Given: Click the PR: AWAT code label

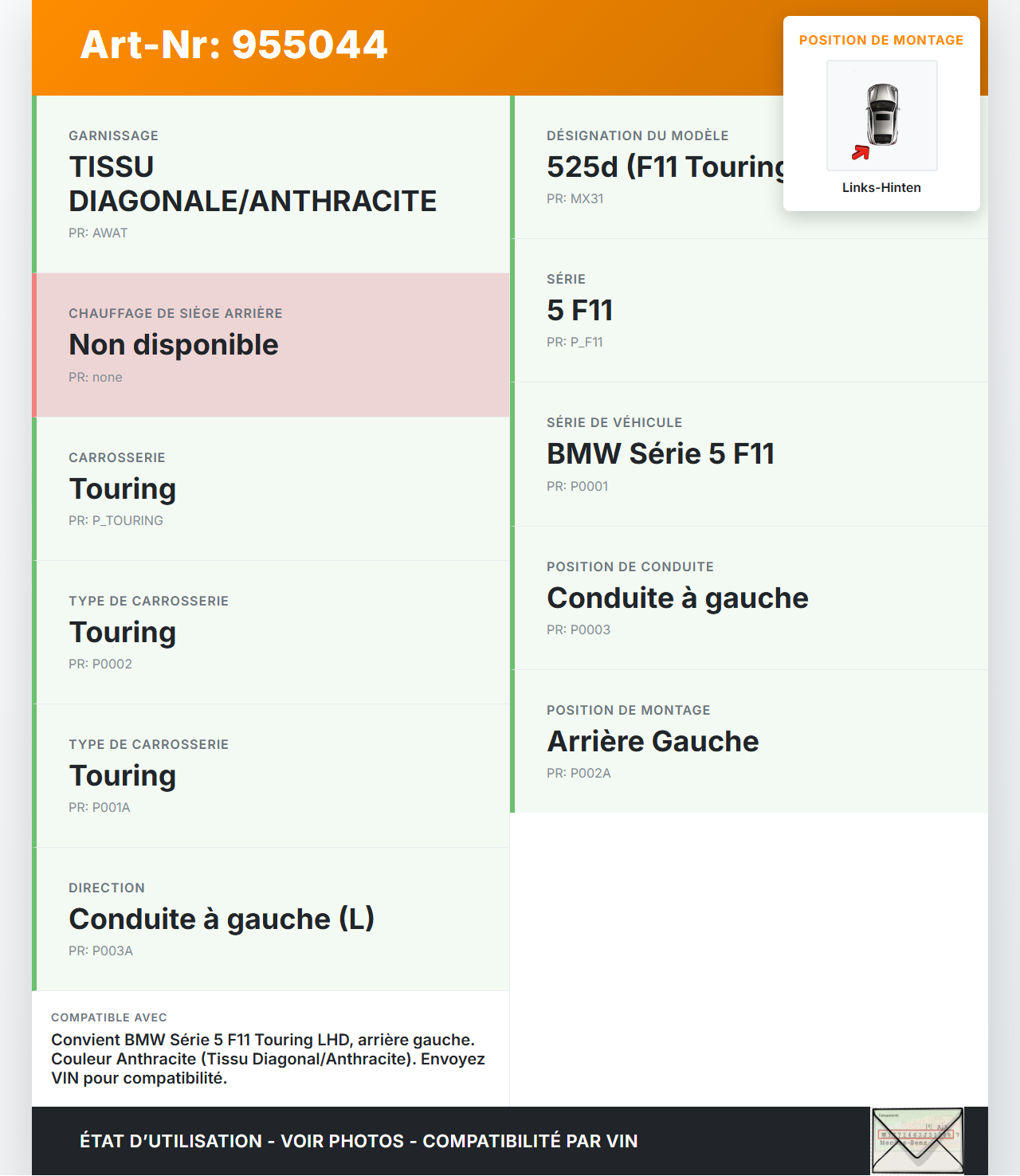Looking at the screenshot, I should pos(98,233).
